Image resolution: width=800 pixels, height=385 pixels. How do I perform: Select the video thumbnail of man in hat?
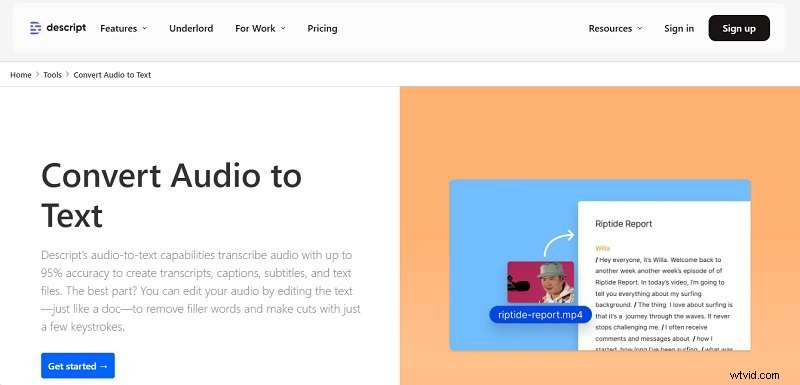[x=540, y=282]
